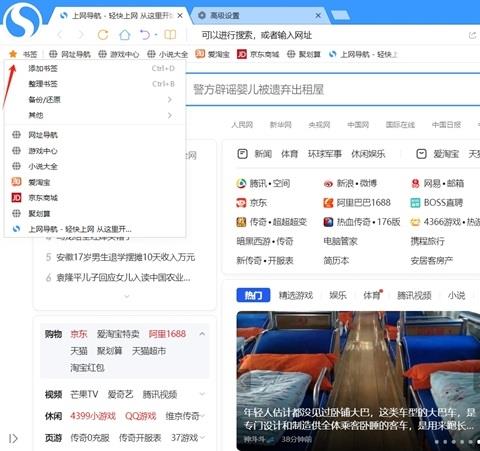
Task: Click the undo closed-tab icon
Action: tap(145, 35)
